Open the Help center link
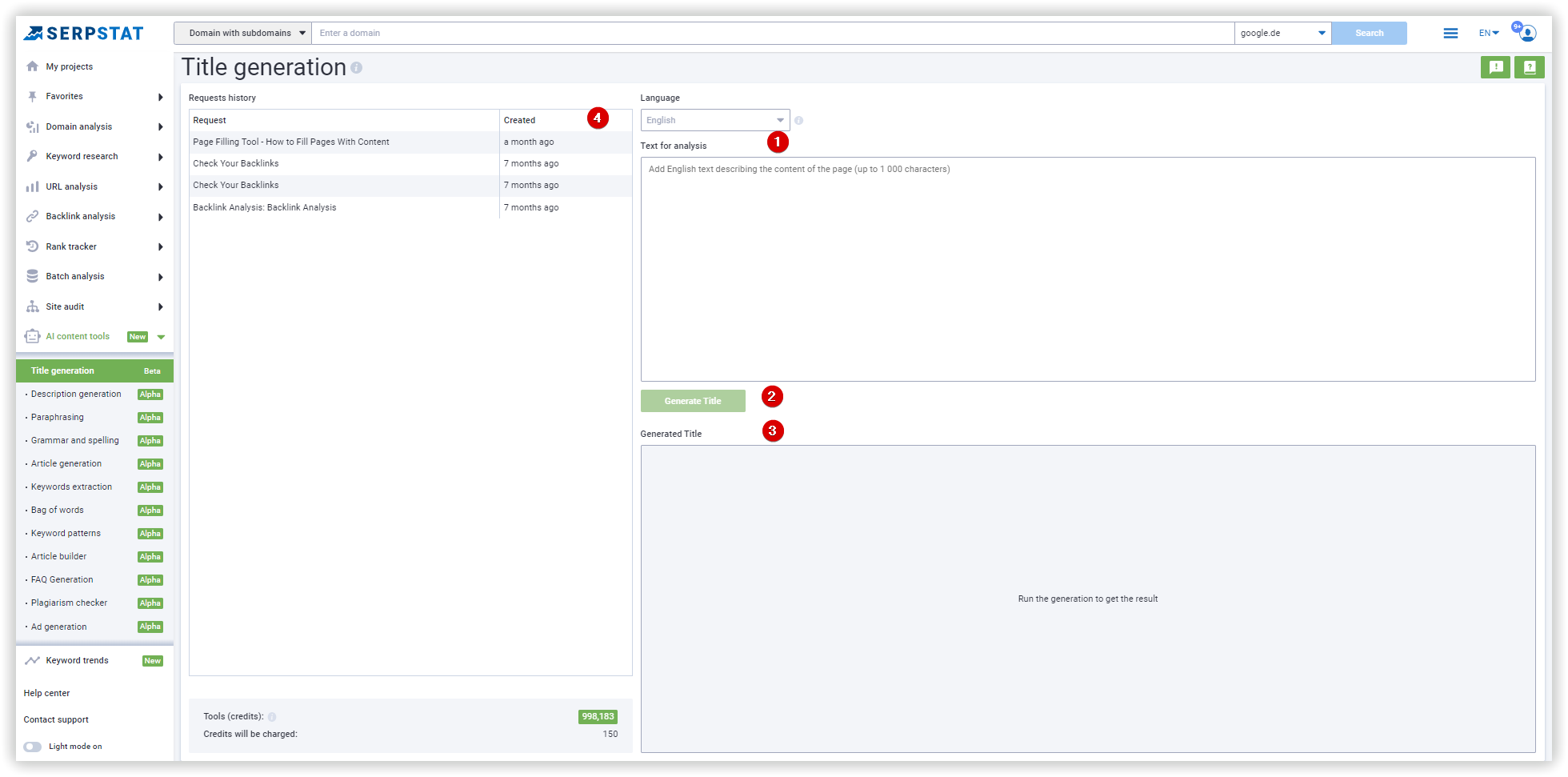Viewport: 1568px width, 777px height. [46, 693]
